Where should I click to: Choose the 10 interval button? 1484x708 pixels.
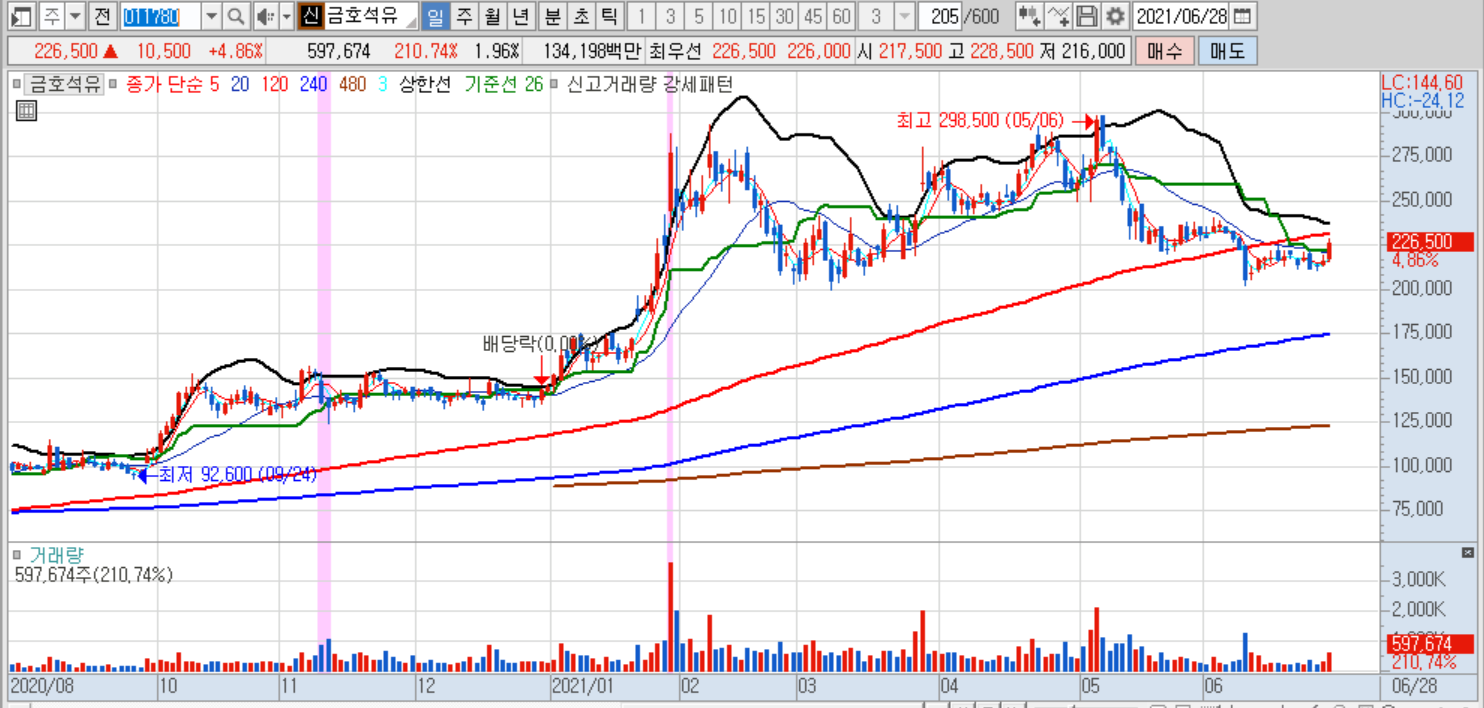pyautogui.click(x=728, y=16)
